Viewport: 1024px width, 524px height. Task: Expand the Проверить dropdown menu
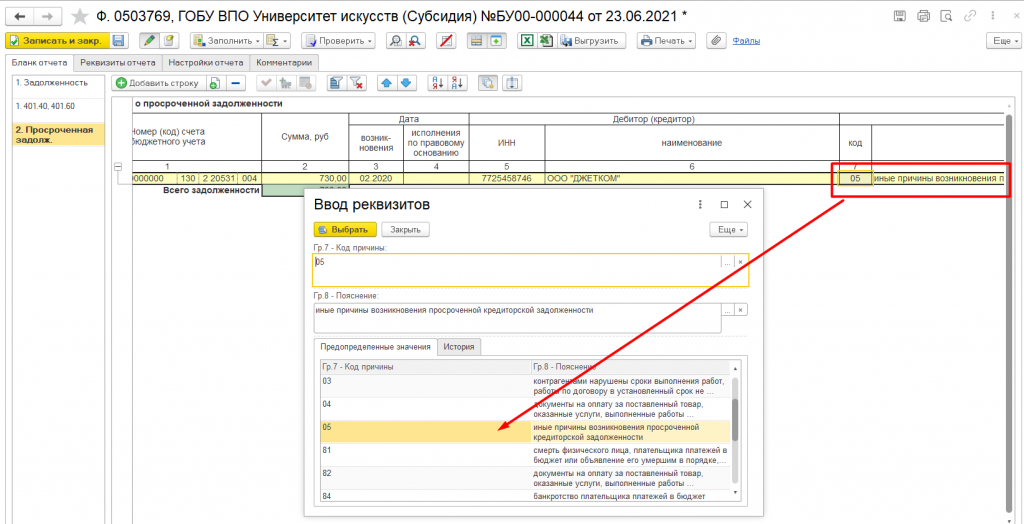pos(339,41)
